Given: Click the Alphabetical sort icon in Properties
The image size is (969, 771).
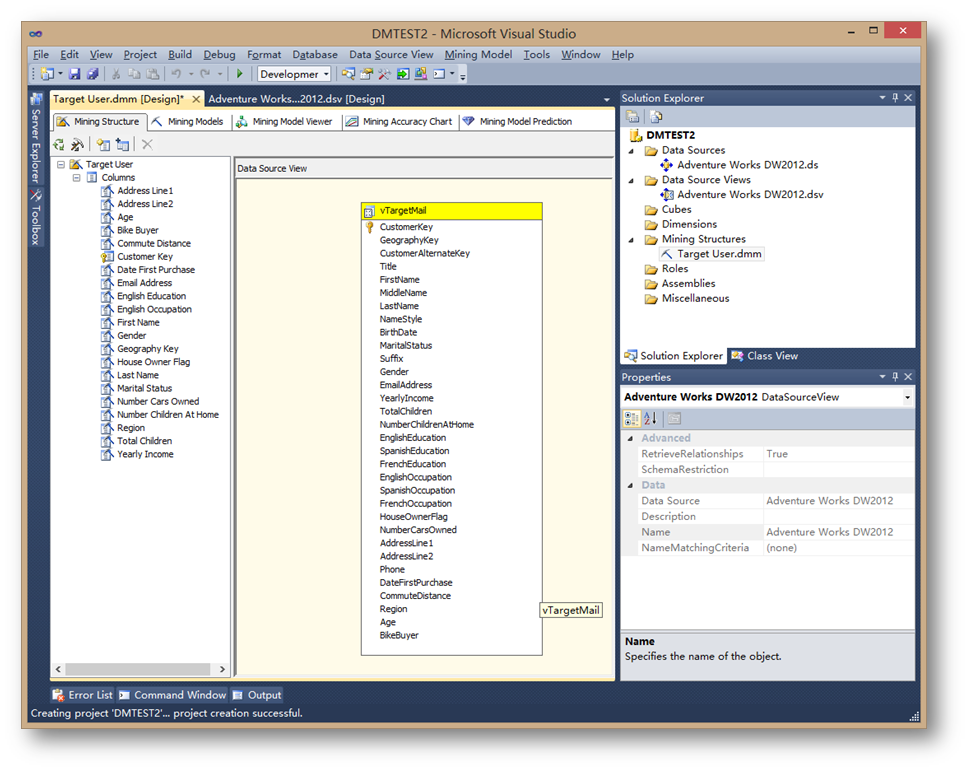Looking at the screenshot, I should (650, 419).
